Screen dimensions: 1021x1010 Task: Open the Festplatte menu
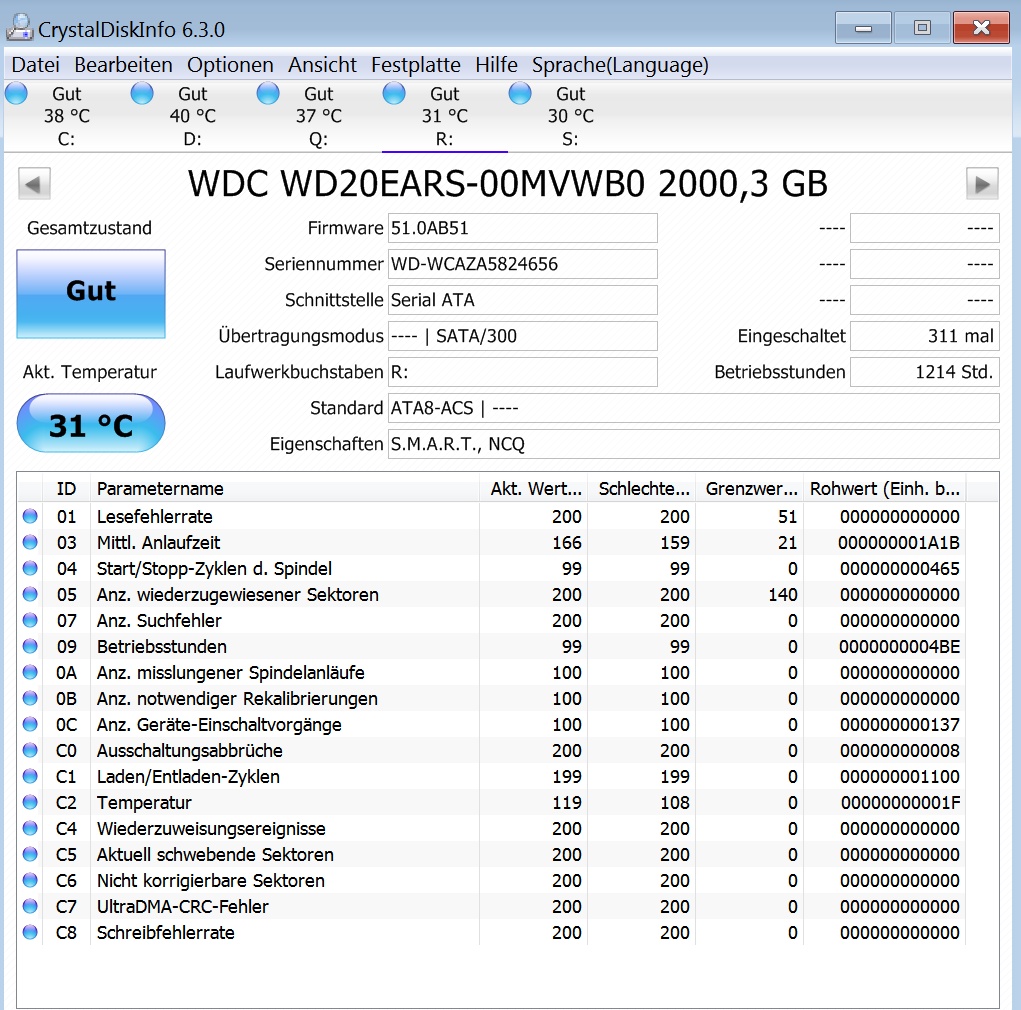(415, 65)
